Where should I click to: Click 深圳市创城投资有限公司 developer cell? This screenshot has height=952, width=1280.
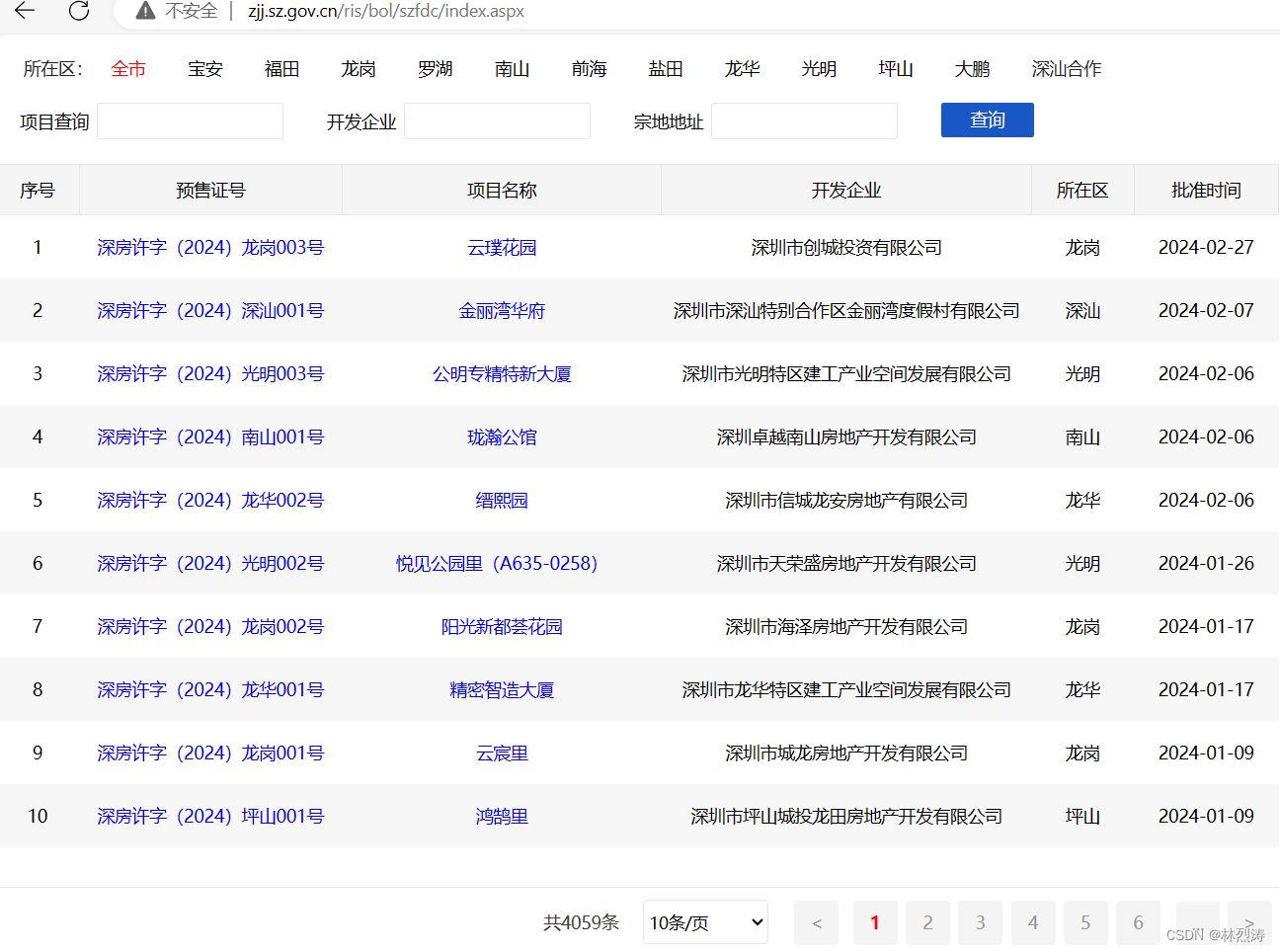[846, 248]
